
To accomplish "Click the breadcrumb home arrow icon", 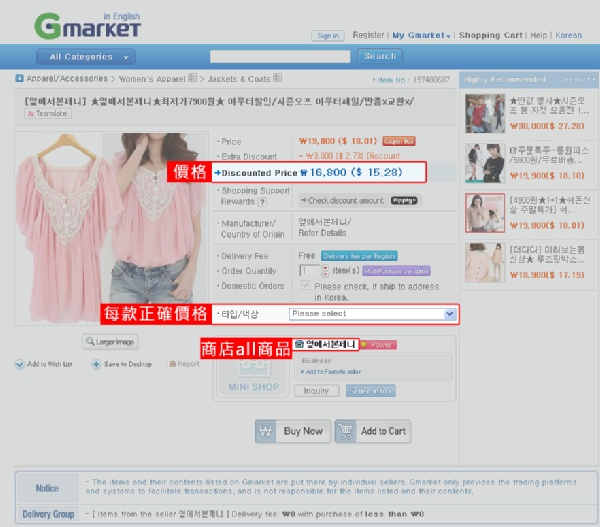I will tap(19, 78).
